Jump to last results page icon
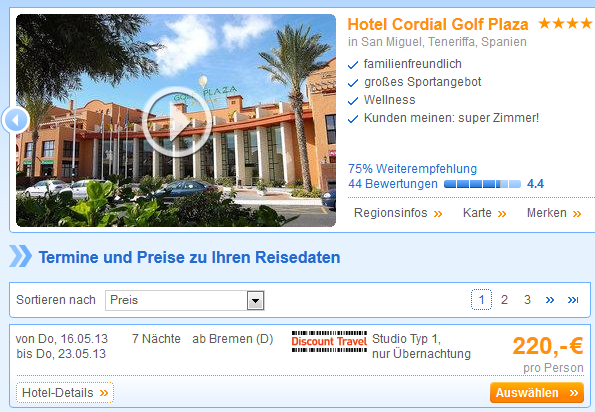The image size is (595, 412). click(573, 300)
